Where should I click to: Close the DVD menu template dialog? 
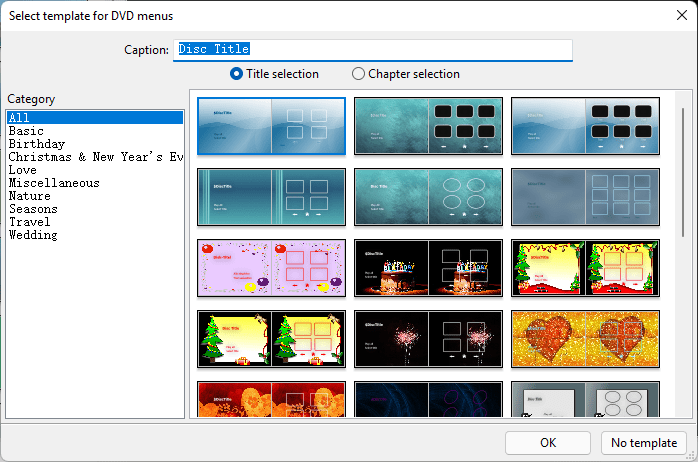pyautogui.click(x=682, y=16)
